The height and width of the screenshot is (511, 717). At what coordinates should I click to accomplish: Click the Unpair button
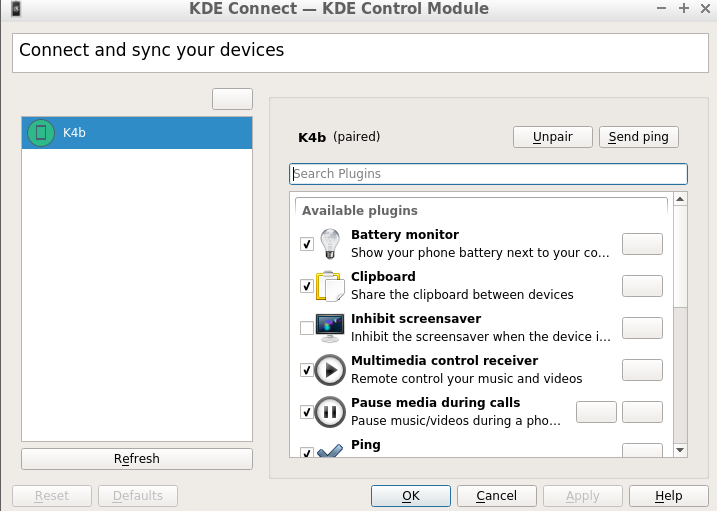click(552, 137)
